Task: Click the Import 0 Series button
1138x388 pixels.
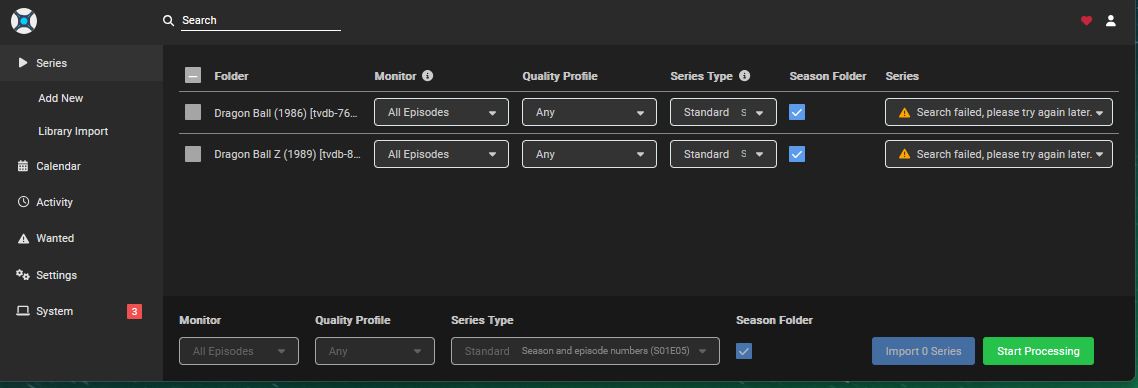Action: (923, 351)
